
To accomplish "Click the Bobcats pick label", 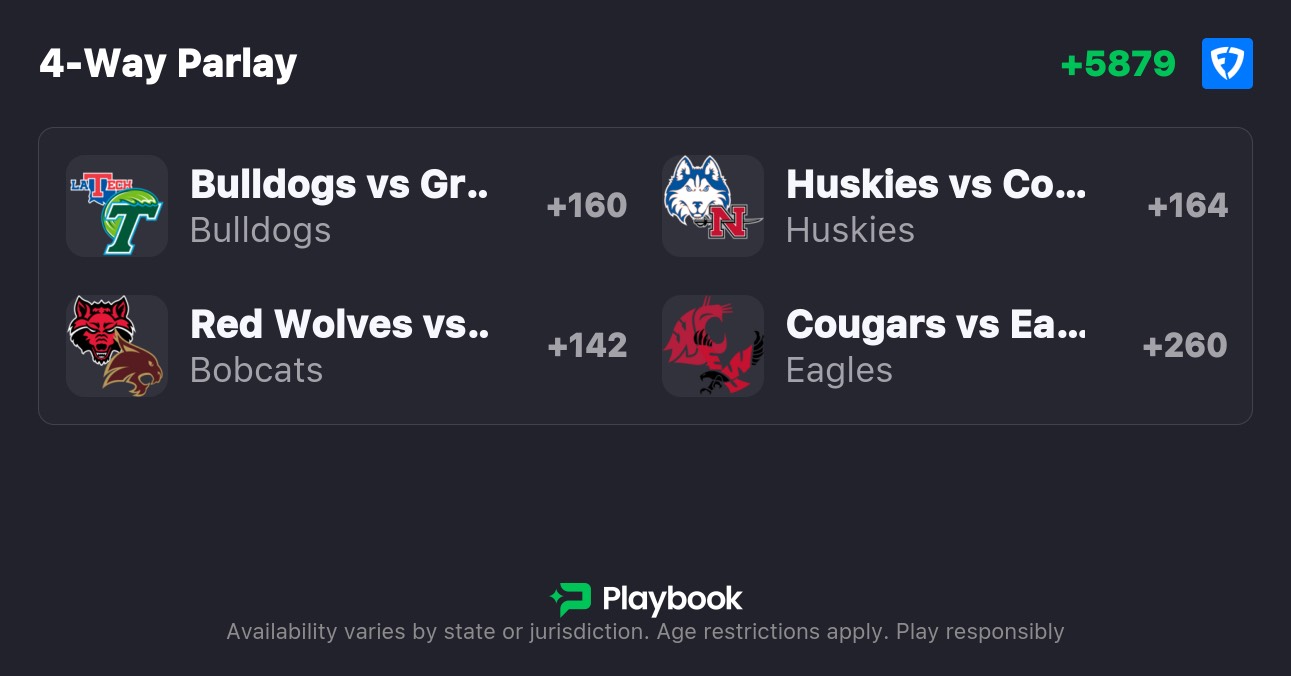I will pyautogui.click(x=256, y=370).
